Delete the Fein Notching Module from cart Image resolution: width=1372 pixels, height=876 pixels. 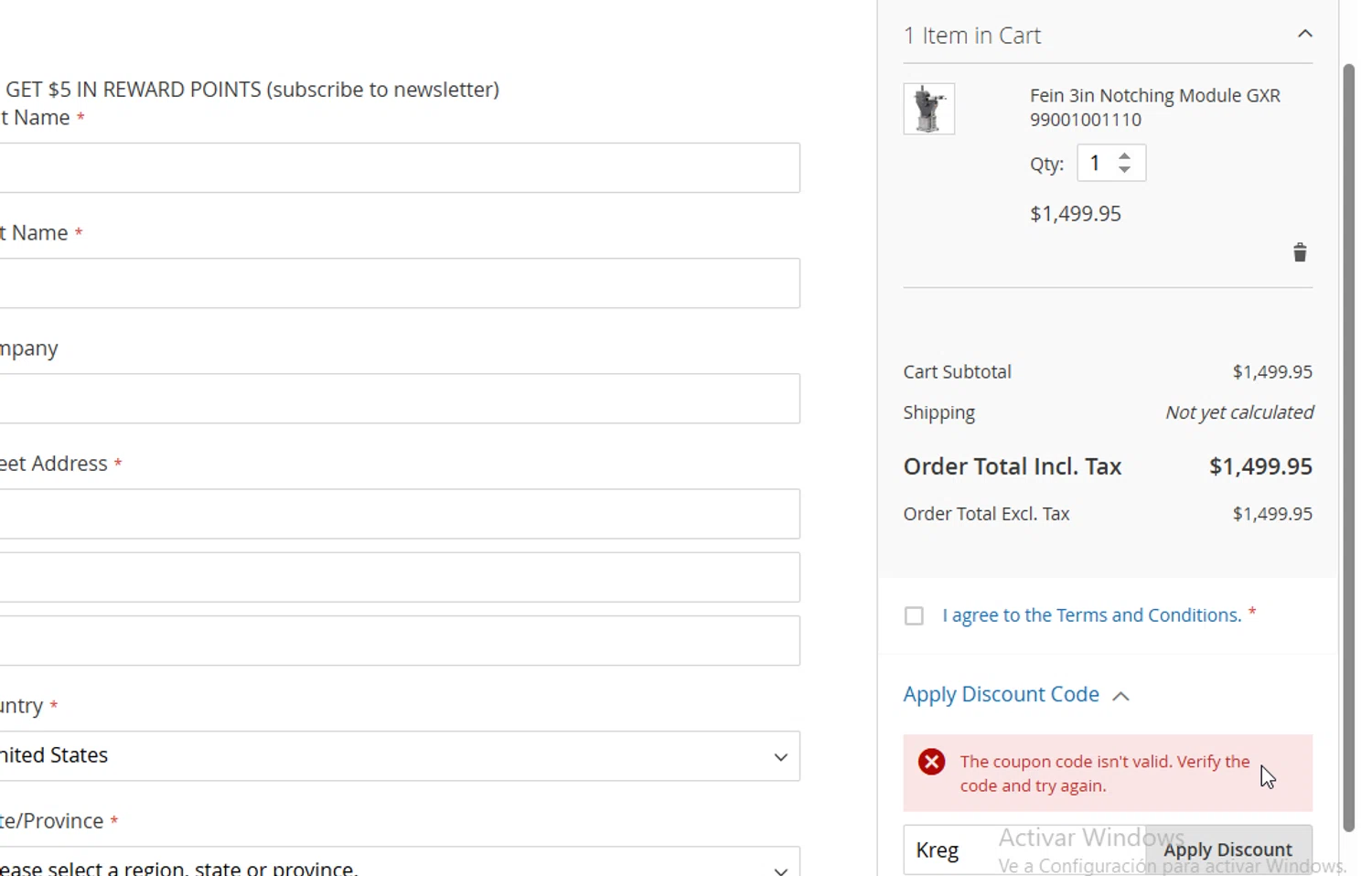(x=1300, y=252)
